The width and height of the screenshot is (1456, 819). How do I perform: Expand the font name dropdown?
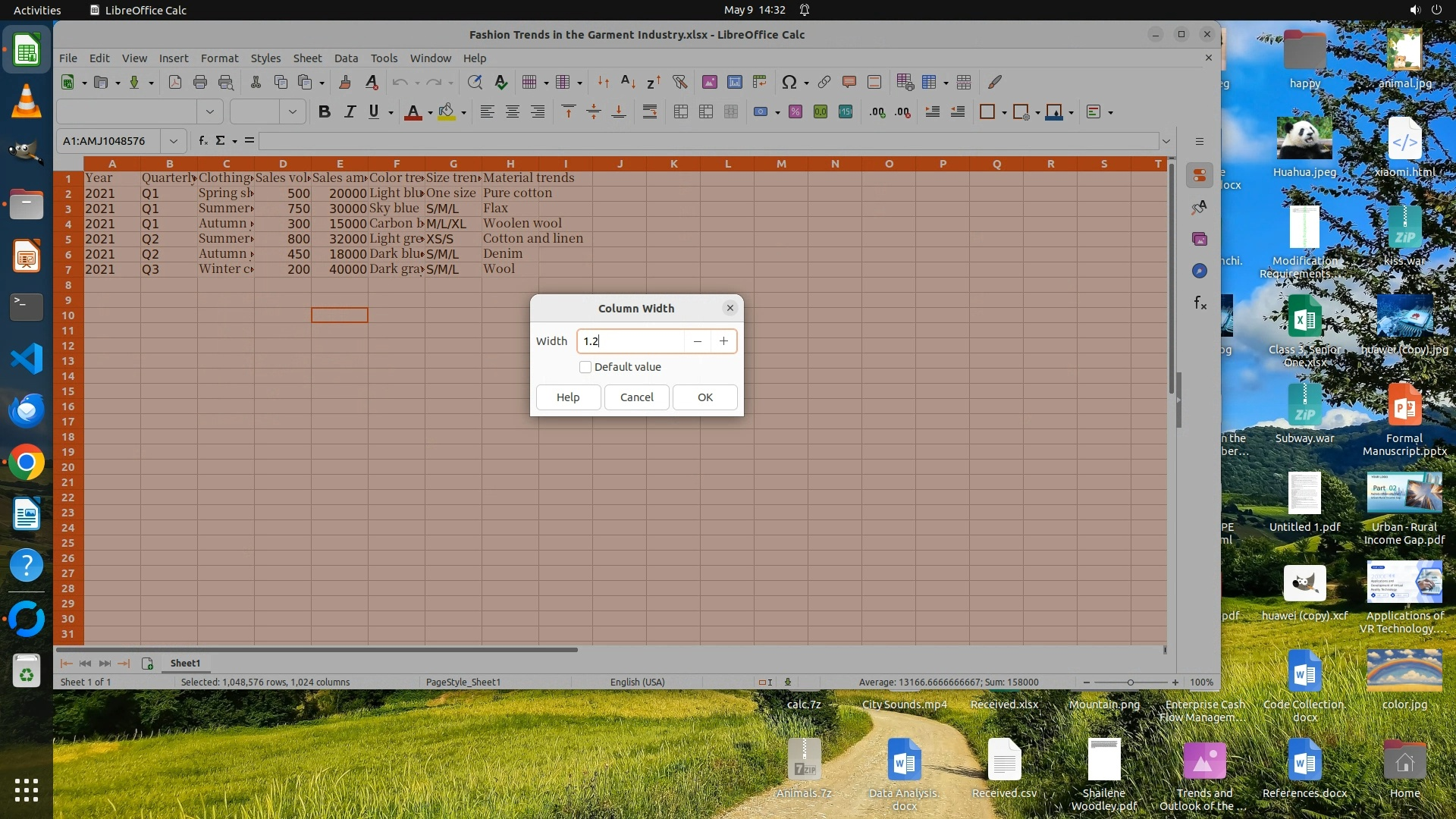coord(210,112)
